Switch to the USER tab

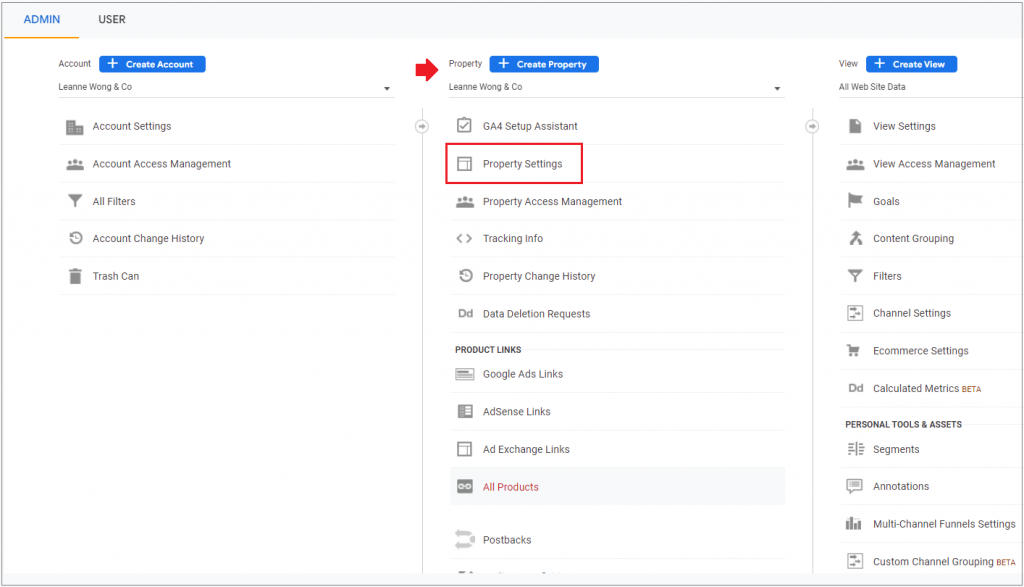112,20
